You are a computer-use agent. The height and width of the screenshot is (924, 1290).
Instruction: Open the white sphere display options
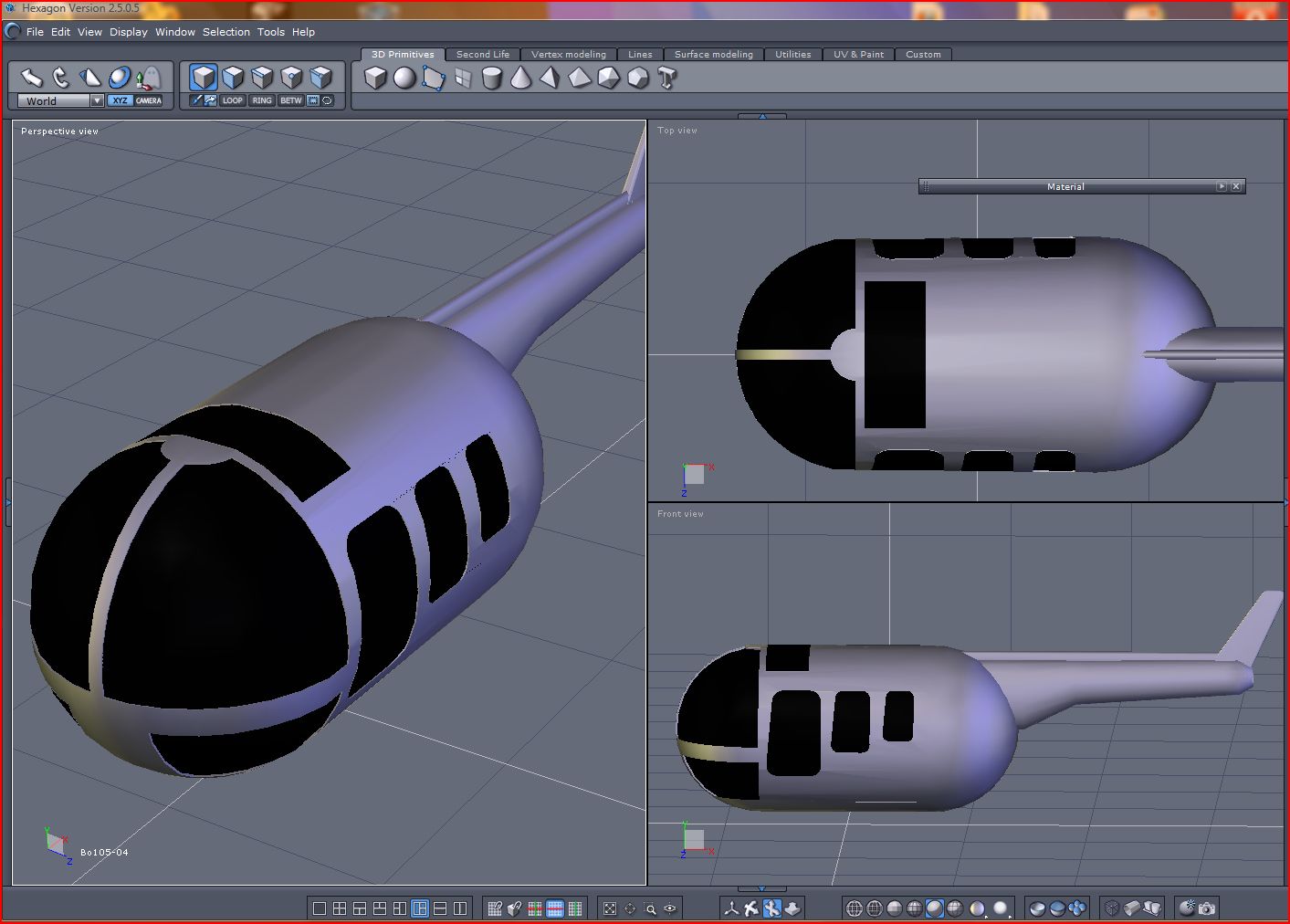(1001, 908)
